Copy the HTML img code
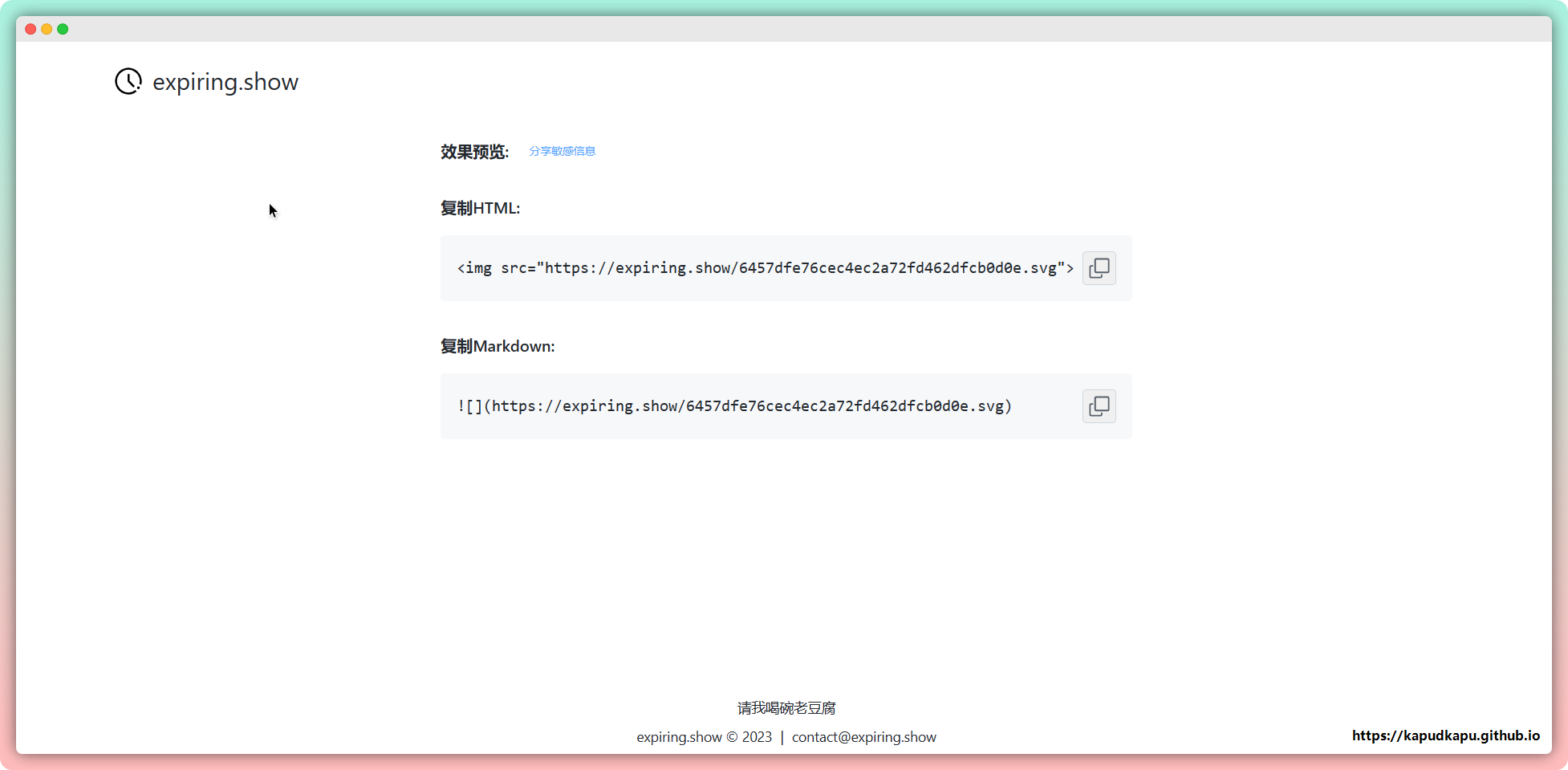Screen dimensions: 1568x770 1099,268
